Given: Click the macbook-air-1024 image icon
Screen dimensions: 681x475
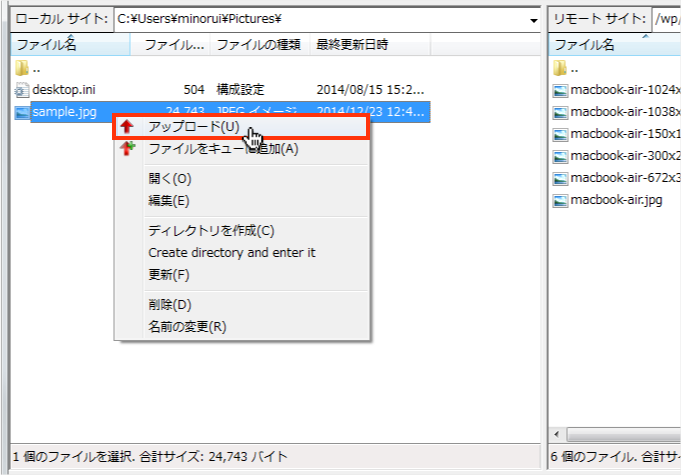Looking at the screenshot, I should pos(560,90).
